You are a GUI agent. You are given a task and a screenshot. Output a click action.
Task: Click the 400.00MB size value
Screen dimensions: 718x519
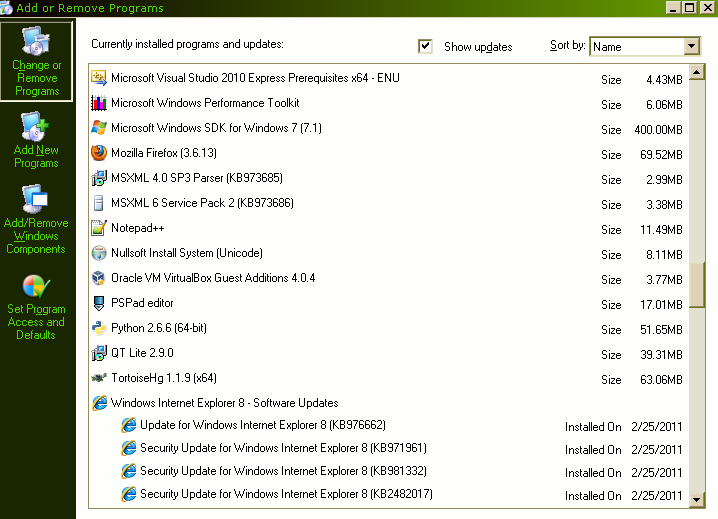658,130
